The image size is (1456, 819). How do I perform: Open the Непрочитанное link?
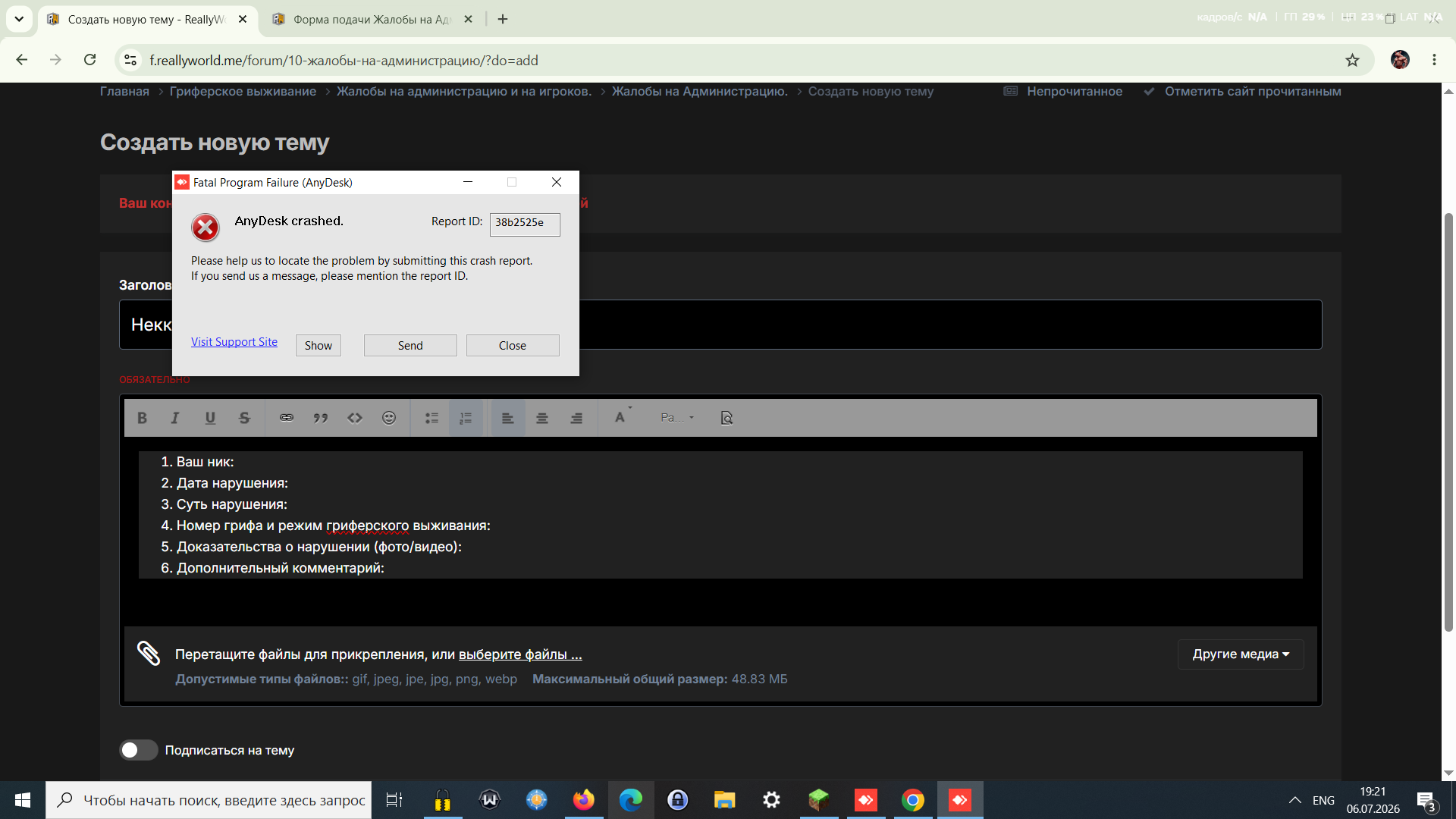1063,91
